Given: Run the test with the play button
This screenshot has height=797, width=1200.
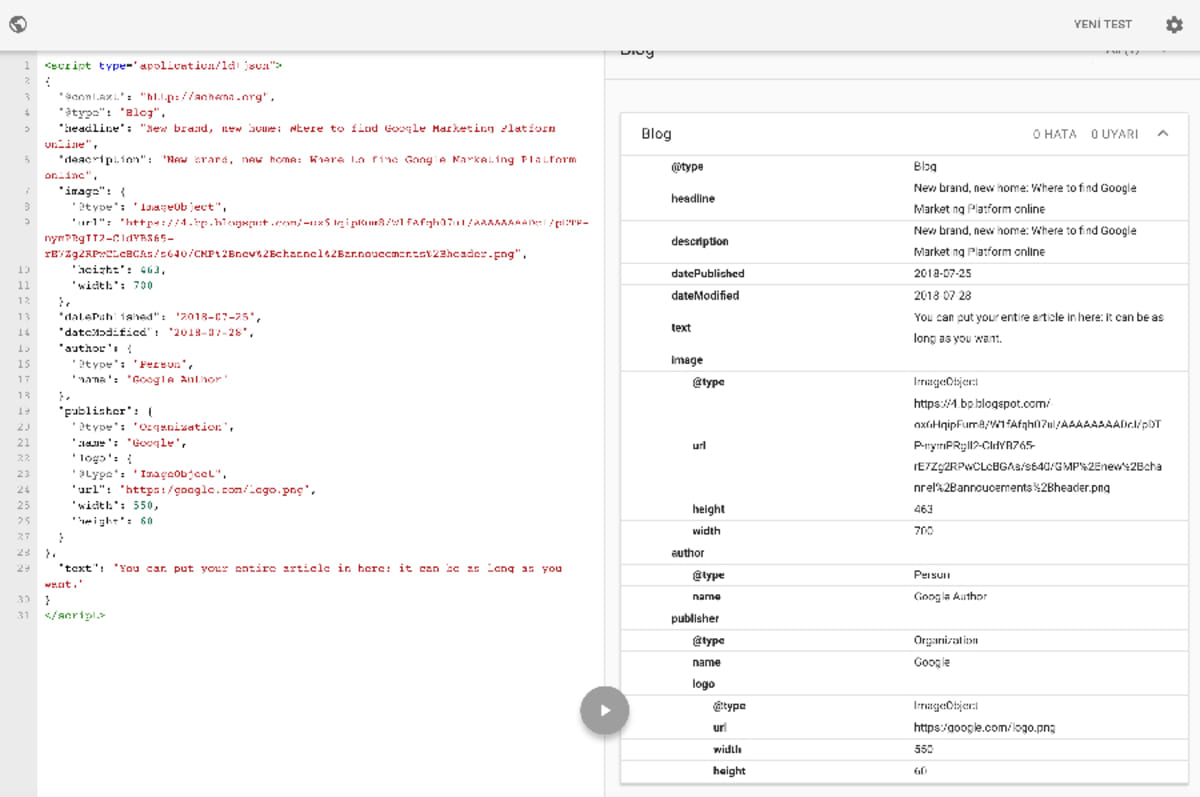Looking at the screenshot, I should [x=605, y=710].
